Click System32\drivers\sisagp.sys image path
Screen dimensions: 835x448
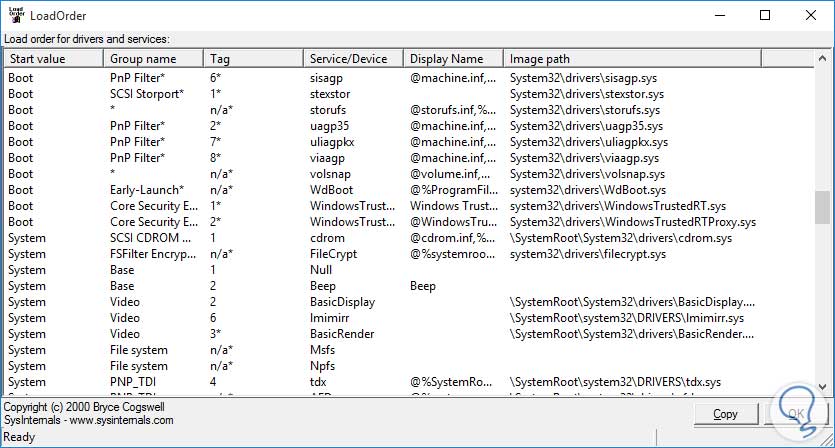(583, 78)
